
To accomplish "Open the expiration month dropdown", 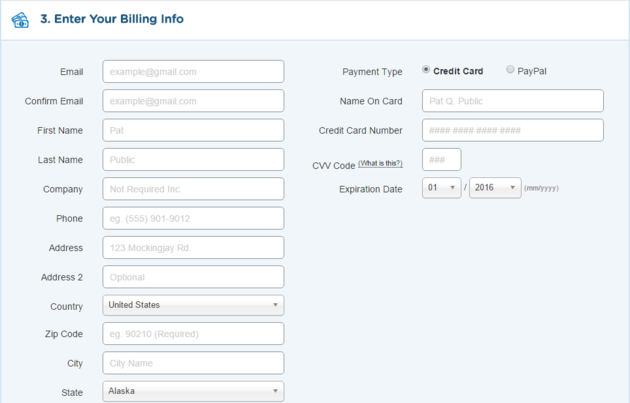I will click(441, 188).
